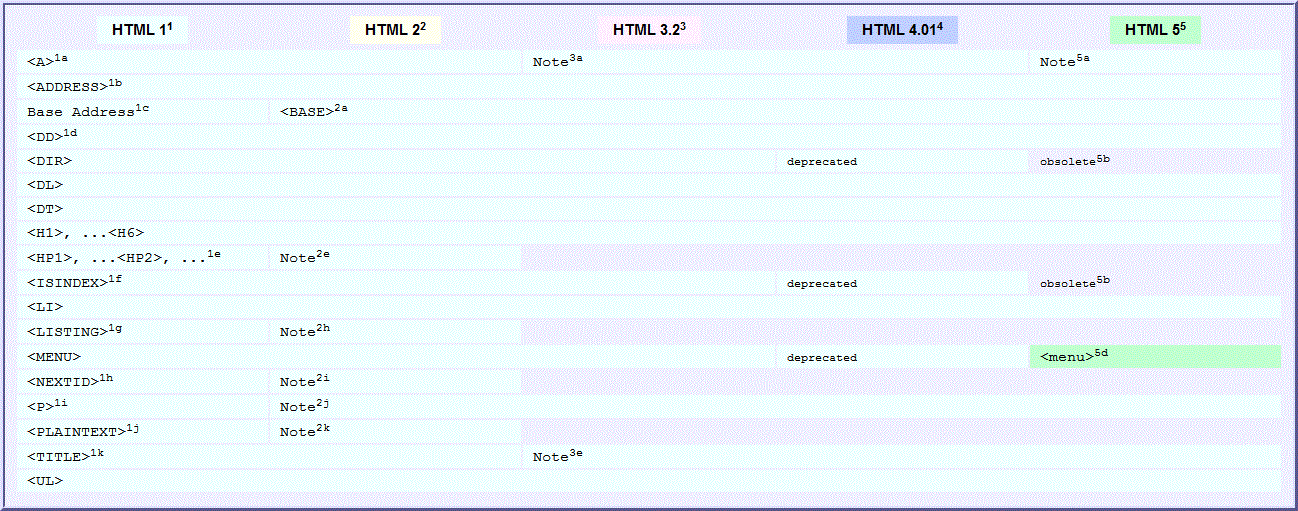Viewport: 1298px width, 511px height.
Task: Click the green <menu> 5d cell
Action: (x=1072, y=356)
